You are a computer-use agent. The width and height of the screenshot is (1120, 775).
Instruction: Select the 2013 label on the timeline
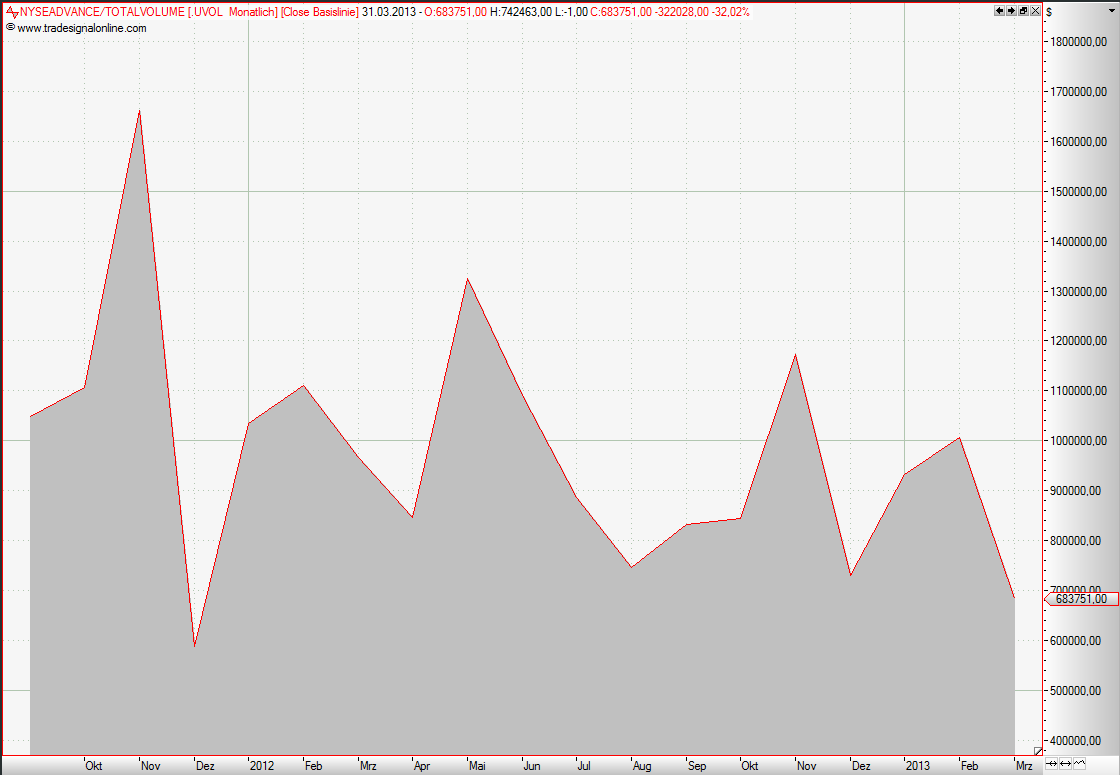tap(916, 765)
